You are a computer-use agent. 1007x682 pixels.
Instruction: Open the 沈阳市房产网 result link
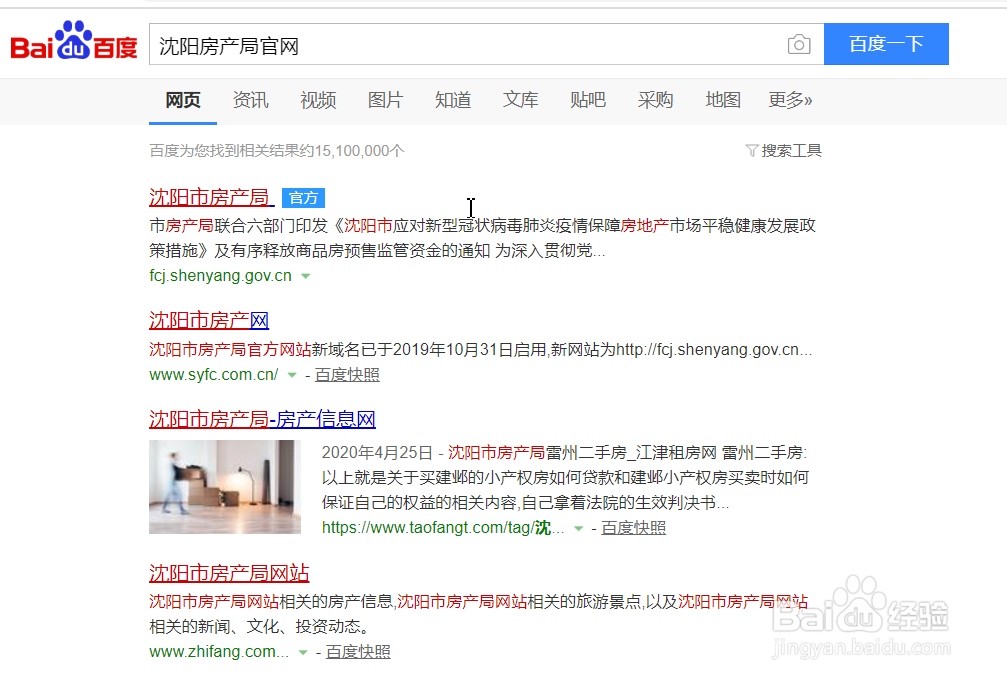point(209,320)
